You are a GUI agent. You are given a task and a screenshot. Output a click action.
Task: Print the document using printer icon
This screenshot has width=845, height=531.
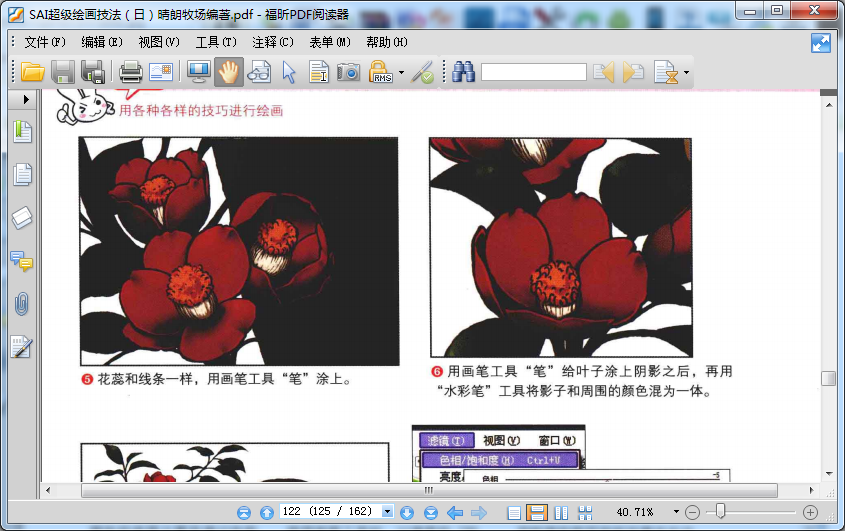click(130, 72)
